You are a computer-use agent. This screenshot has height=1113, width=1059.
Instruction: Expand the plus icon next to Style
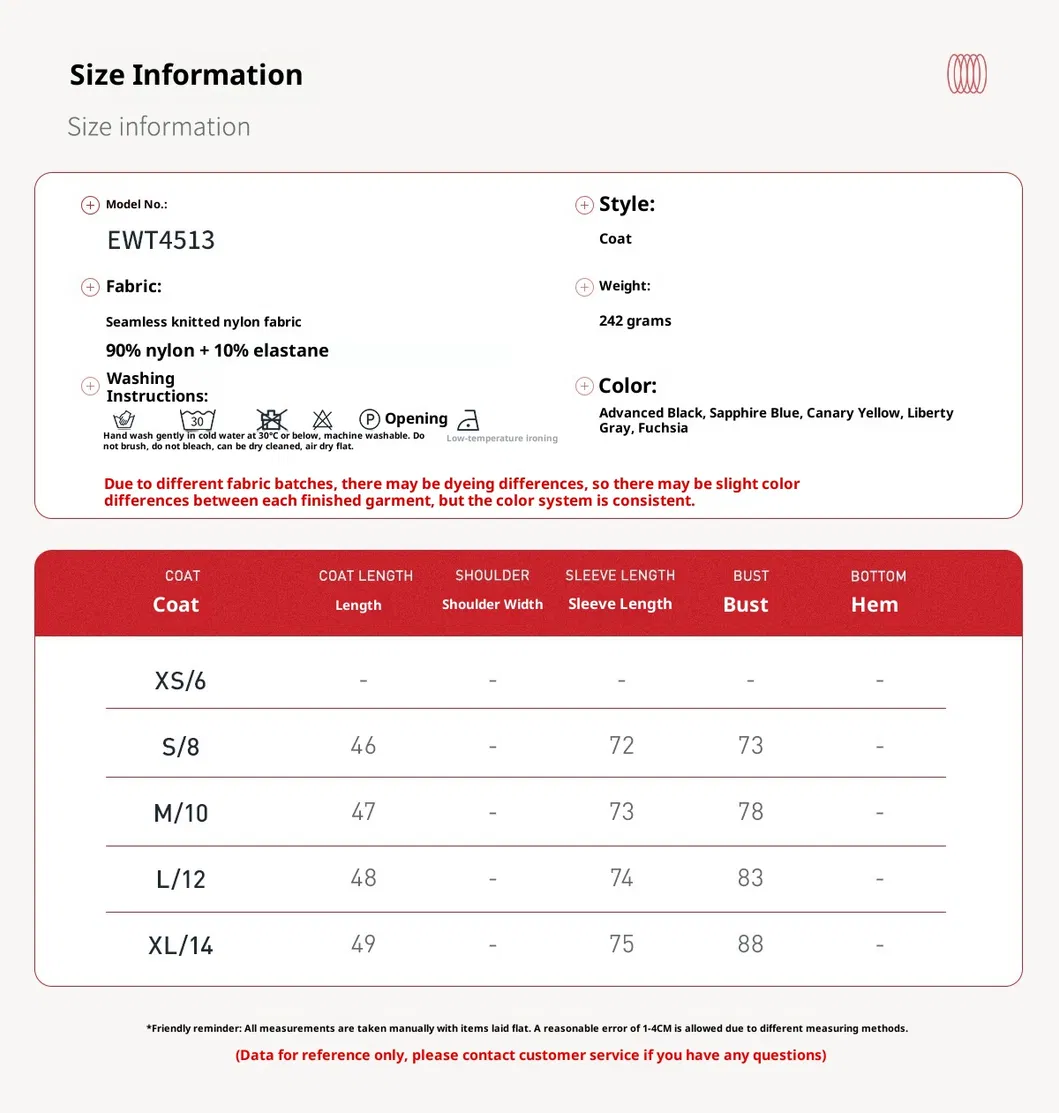[584, 205]
